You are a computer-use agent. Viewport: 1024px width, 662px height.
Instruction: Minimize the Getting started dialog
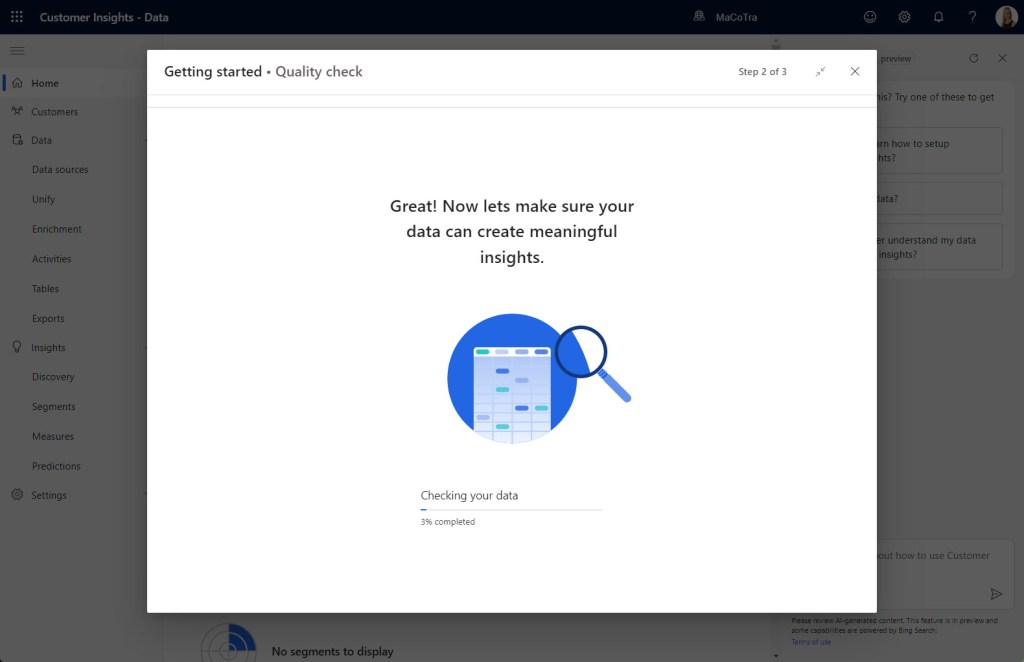(x=820, y=72)
